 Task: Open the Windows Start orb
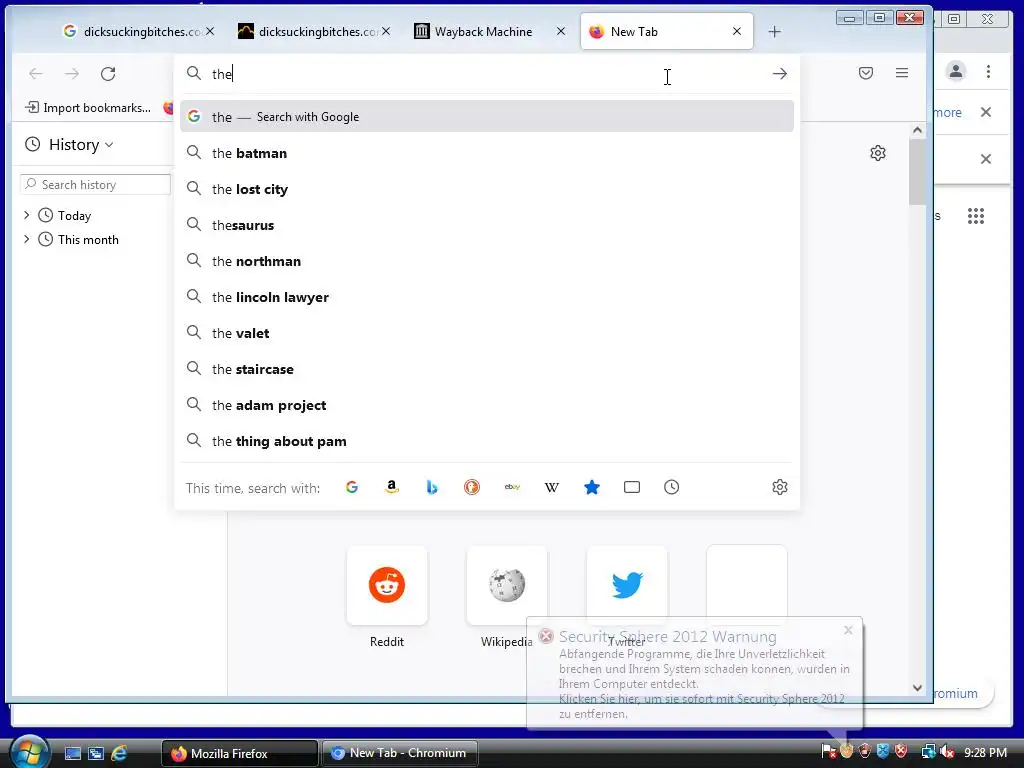click(x=30, y=752)
